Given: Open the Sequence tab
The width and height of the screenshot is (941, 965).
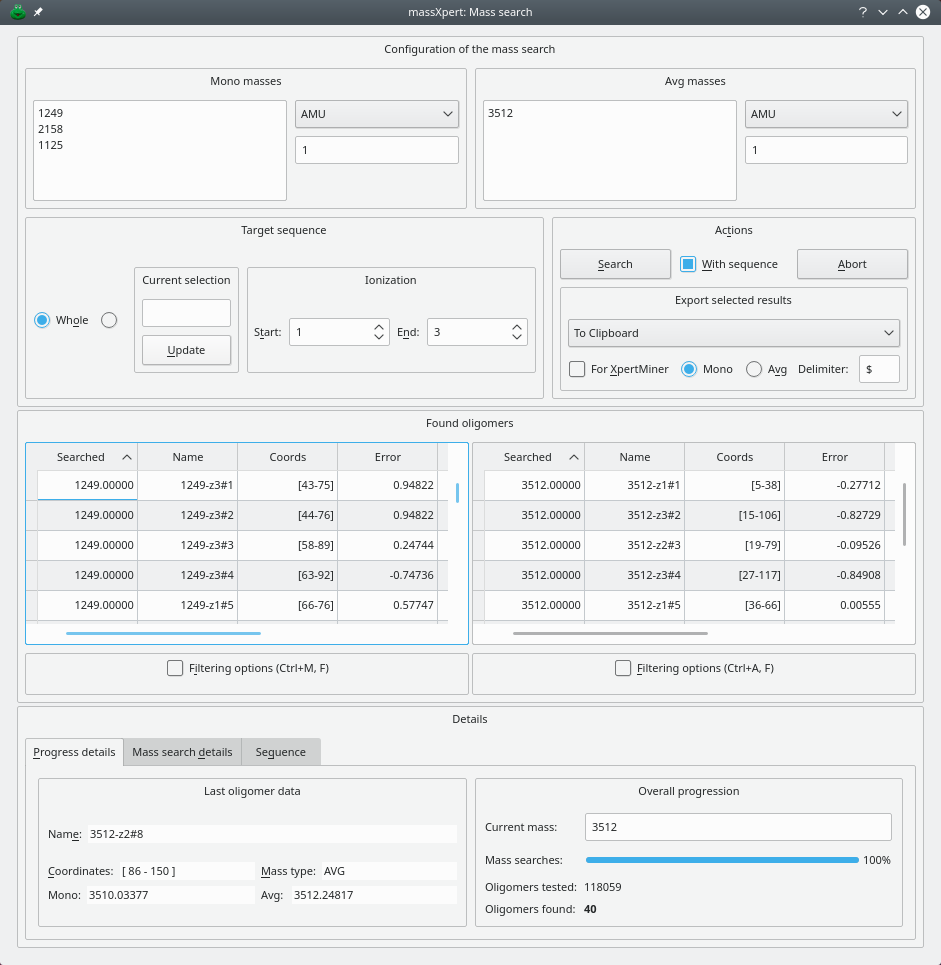Looking at the screenshot, I should 280,752.
